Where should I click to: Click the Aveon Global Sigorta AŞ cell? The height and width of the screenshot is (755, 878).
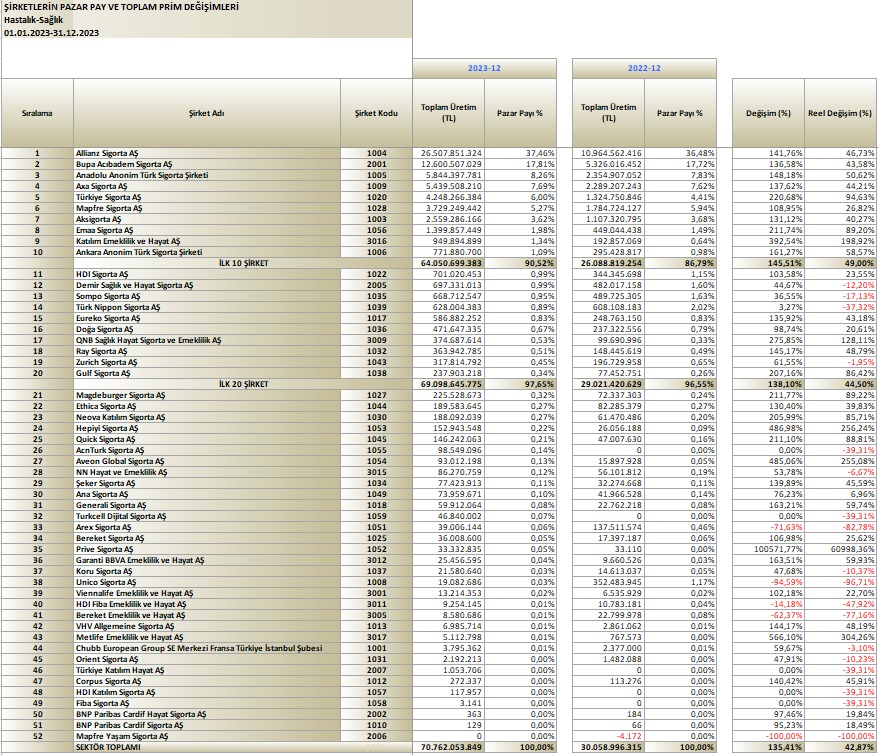click(207, 462)
